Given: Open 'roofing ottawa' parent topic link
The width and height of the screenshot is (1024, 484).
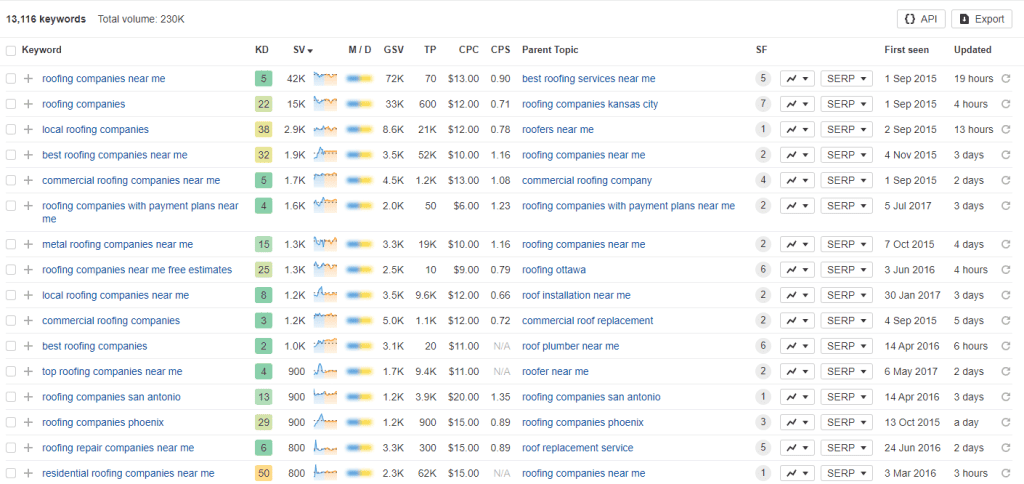Looking at the screenshot, I should pyautogui.click(x=554, y=270).
